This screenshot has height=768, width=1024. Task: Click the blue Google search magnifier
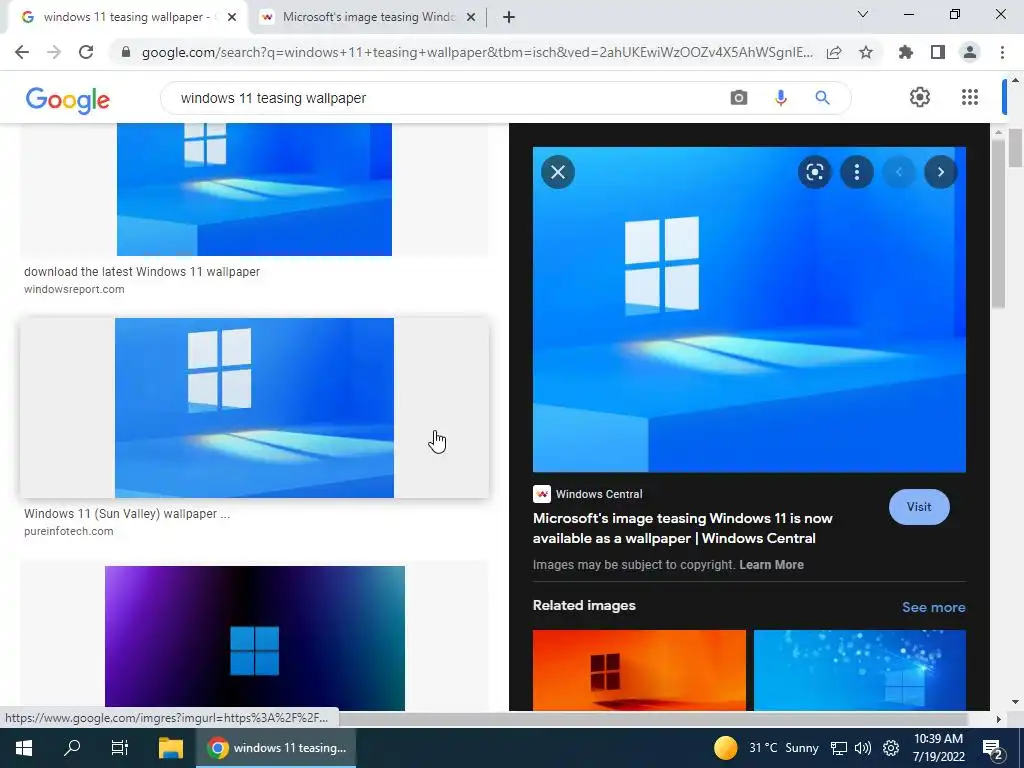point(822,98)
